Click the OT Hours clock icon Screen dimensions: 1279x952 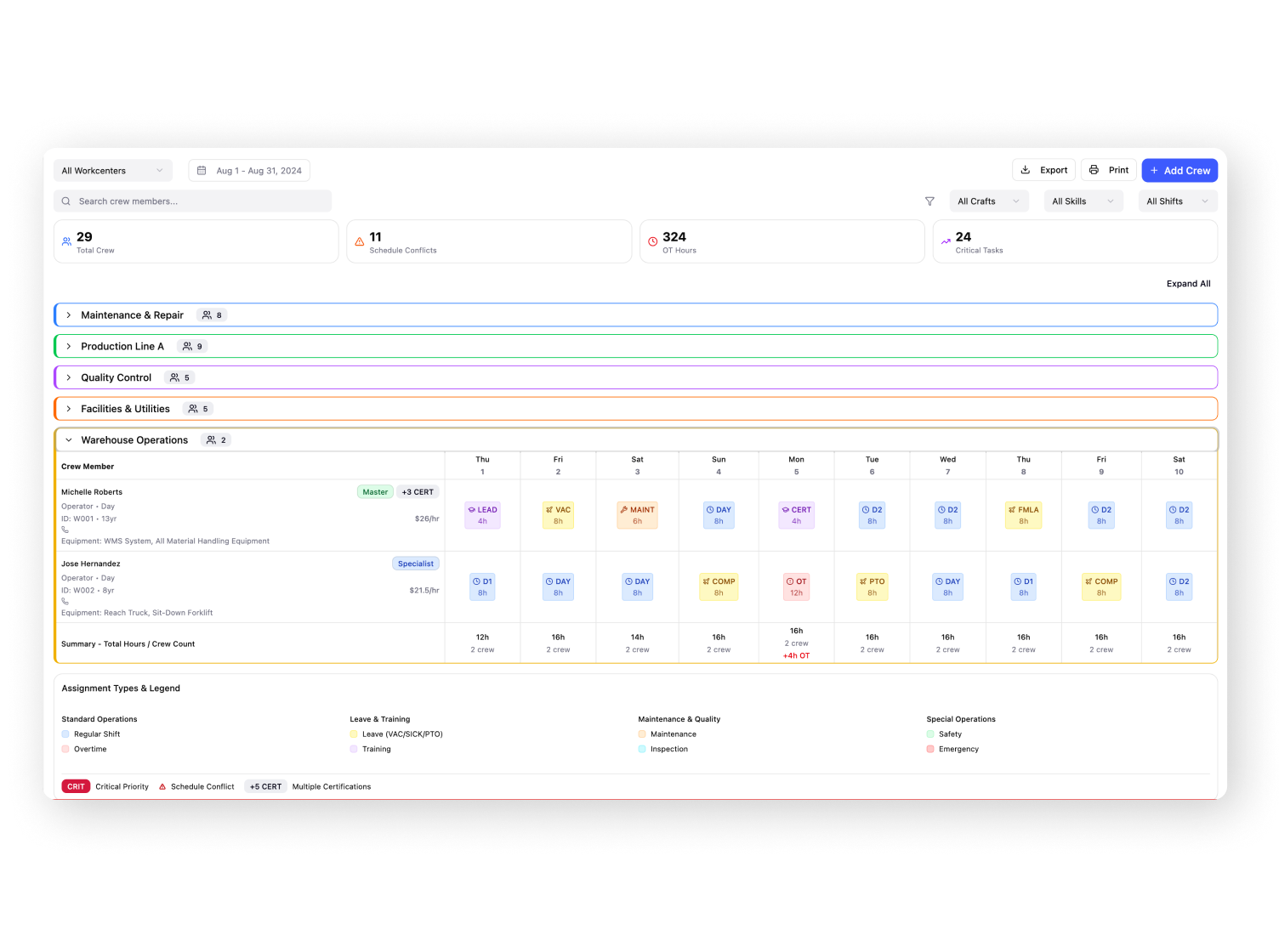pos(653,242)
